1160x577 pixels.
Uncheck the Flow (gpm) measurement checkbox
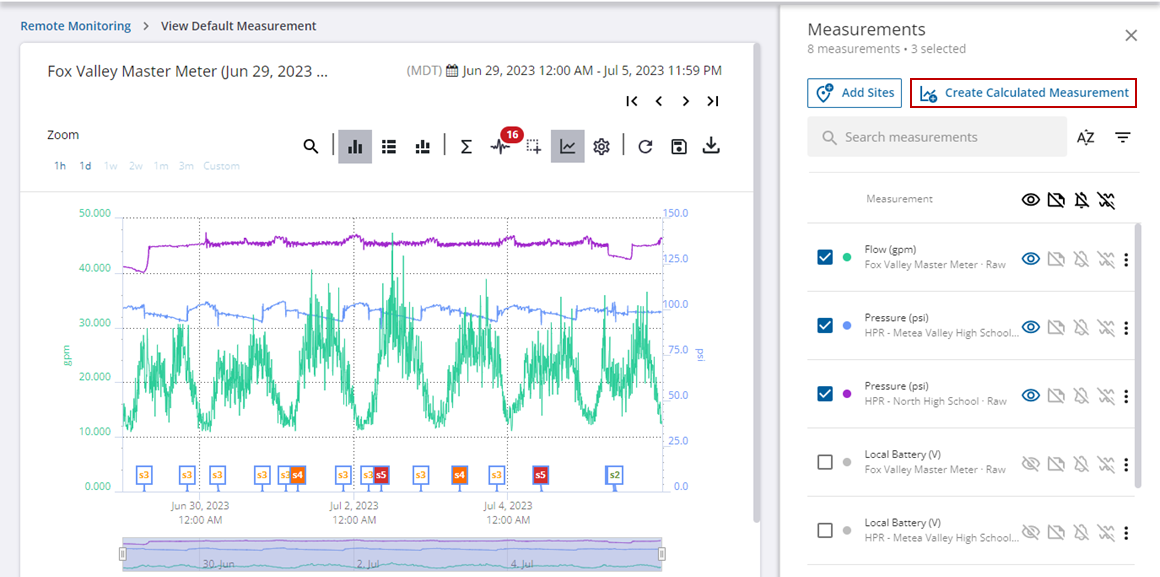pos(825,258)
